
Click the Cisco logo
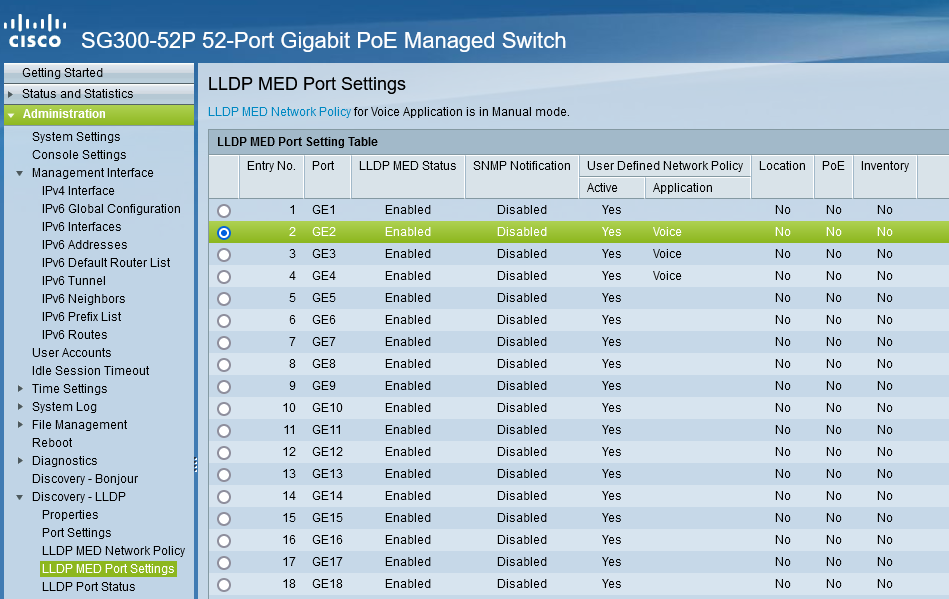tap(35, 31)
